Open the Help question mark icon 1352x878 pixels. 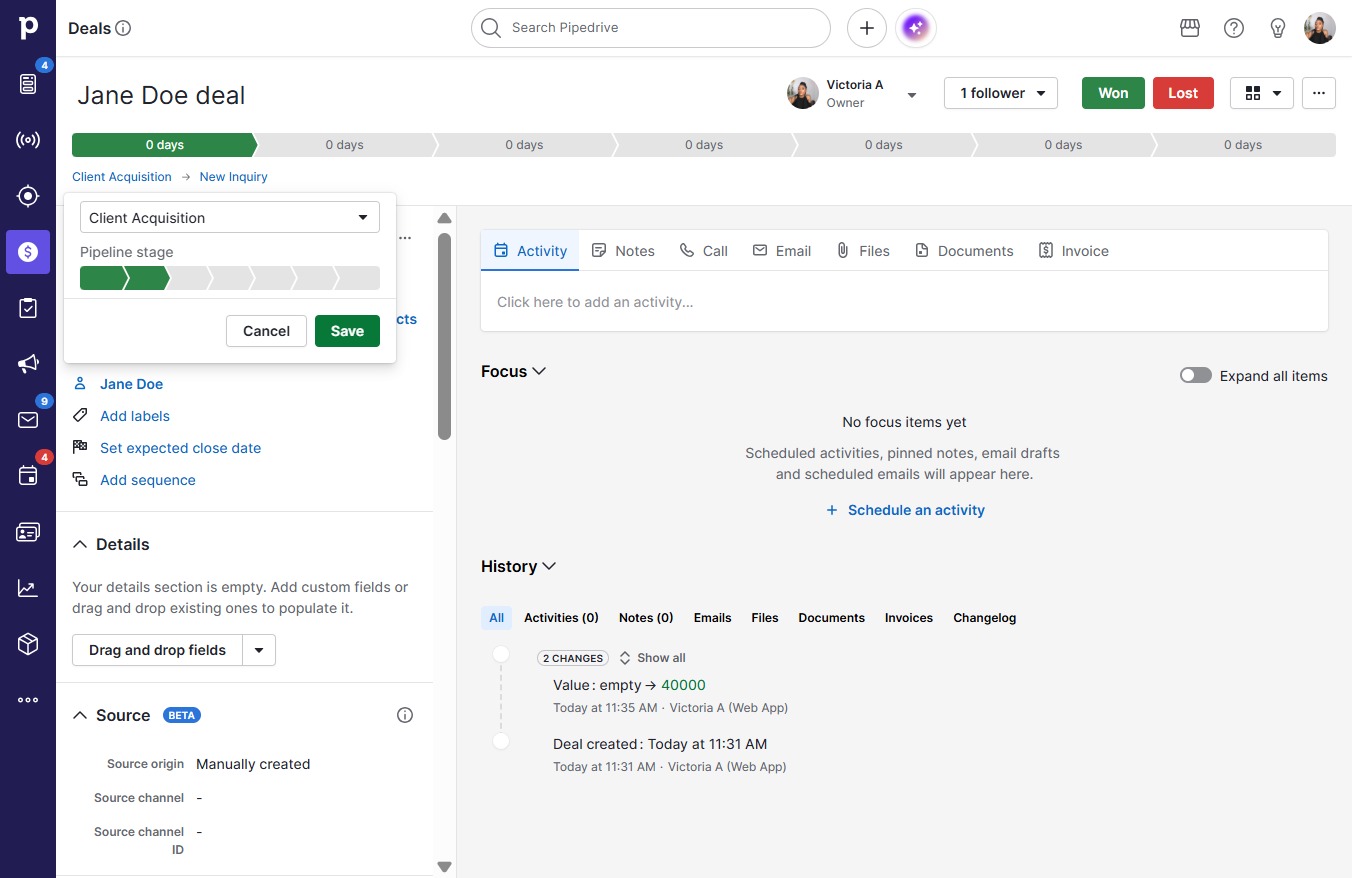(1234, 28)
